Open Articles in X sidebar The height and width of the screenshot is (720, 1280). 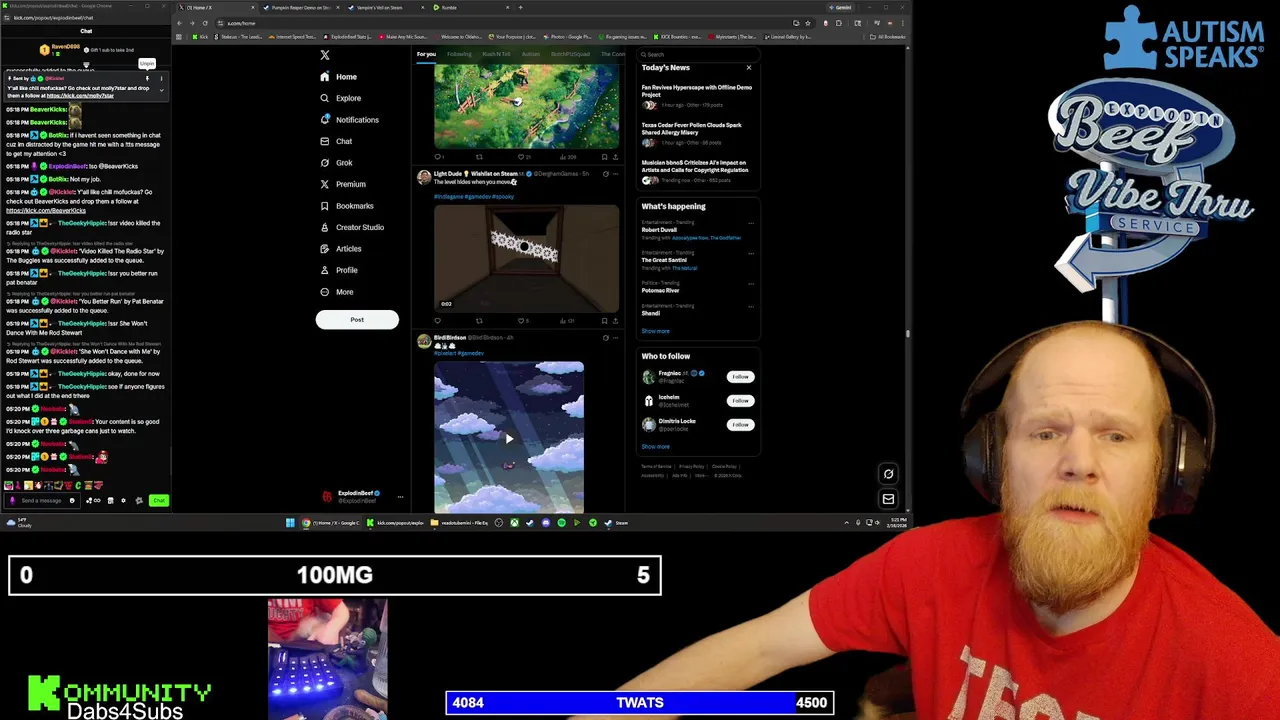coord(340,249)
